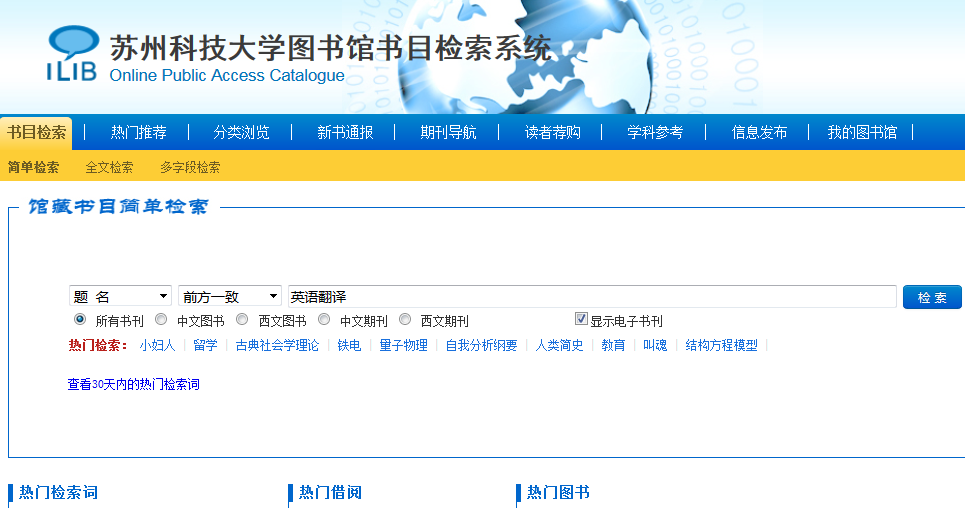Go to 我的图书馆 in navigation bar

point(862,132)
